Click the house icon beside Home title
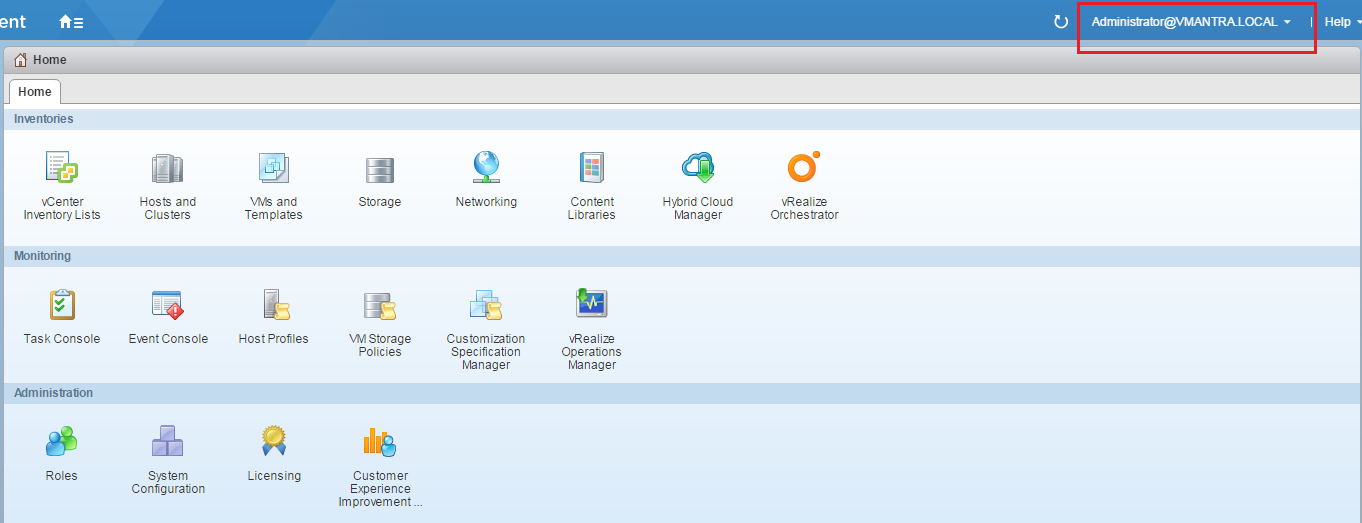 (20, 60)
